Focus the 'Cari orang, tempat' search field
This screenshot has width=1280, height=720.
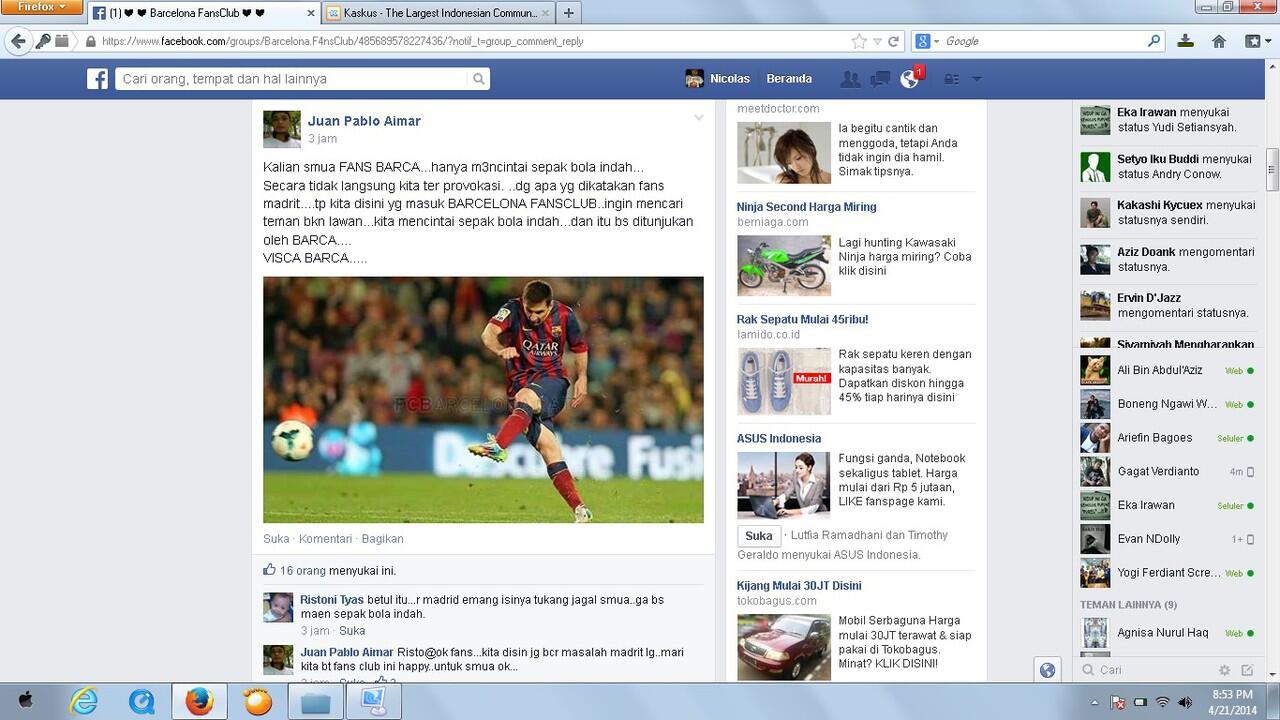click(x=292, y=79)
